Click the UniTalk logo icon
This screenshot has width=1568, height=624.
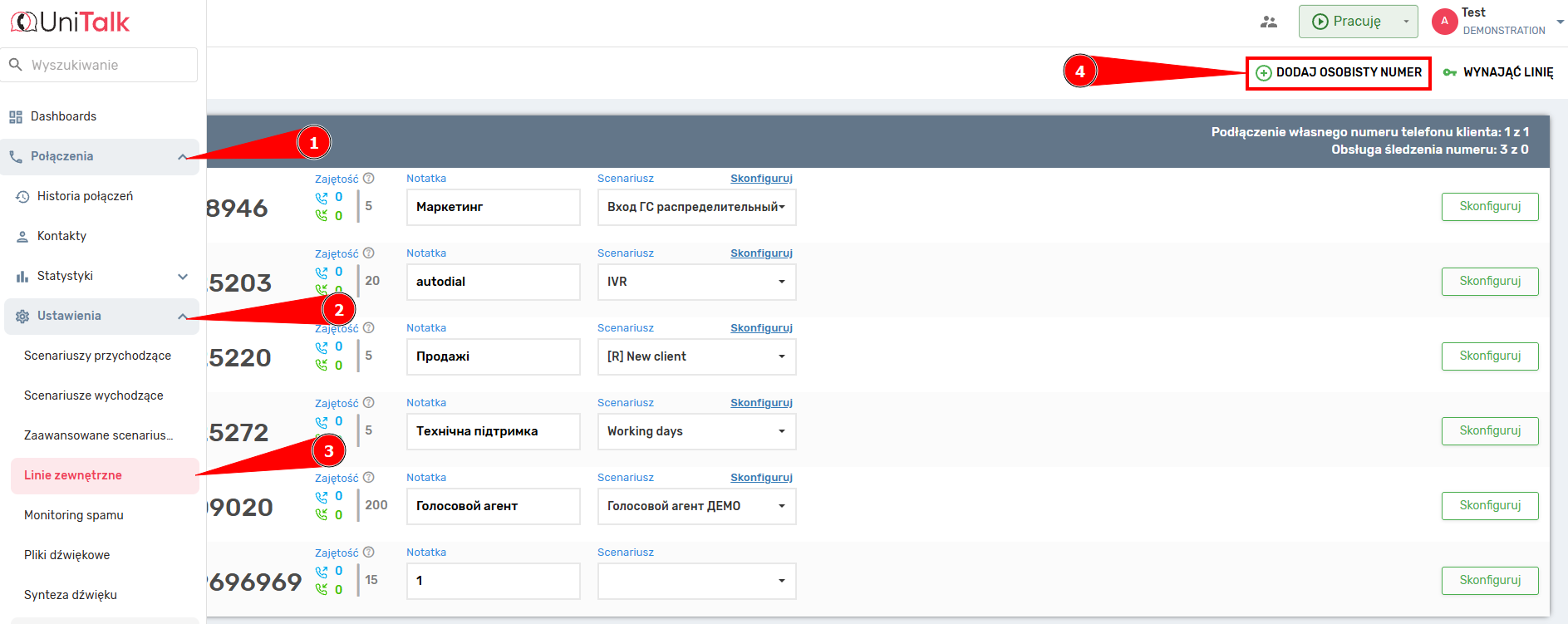23,22
